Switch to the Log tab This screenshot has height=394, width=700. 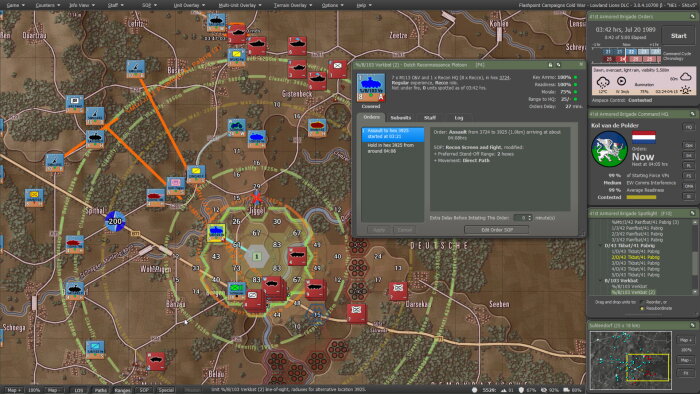coord(459,118)
